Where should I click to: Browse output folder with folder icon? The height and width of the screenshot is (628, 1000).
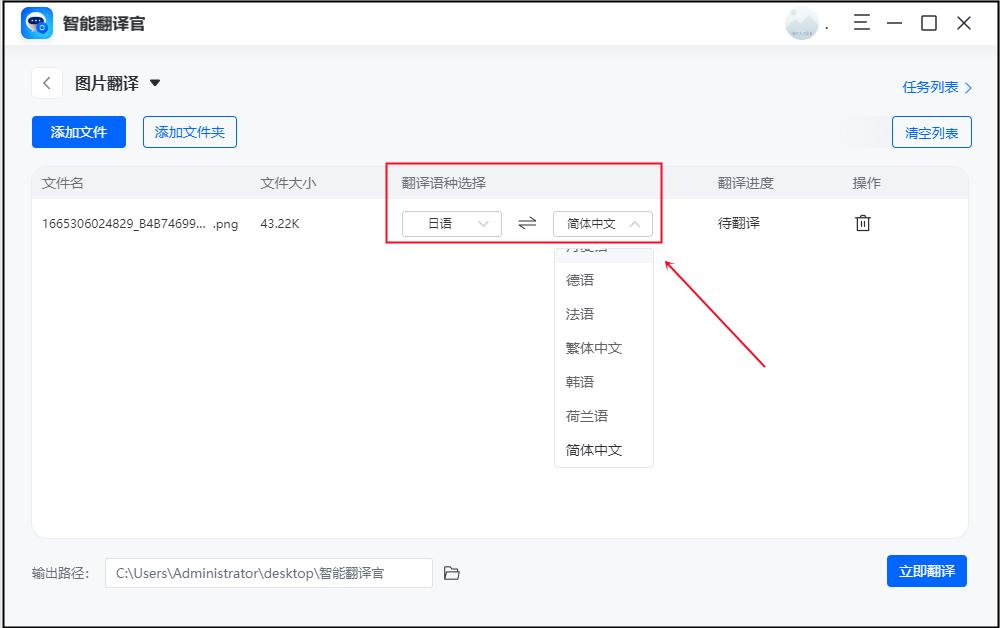[451, 572]
